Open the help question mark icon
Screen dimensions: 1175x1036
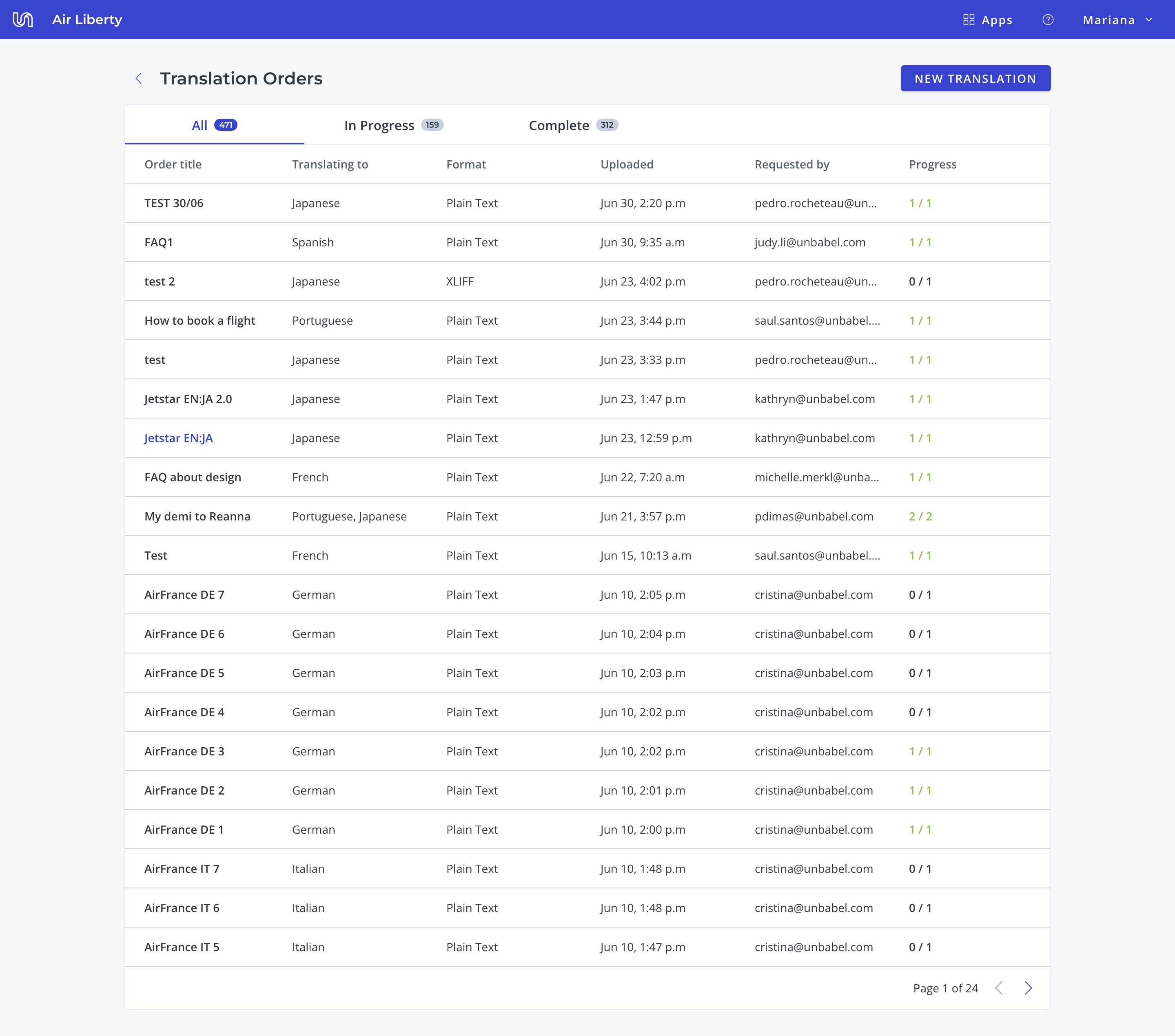(x=1048, y=20)
